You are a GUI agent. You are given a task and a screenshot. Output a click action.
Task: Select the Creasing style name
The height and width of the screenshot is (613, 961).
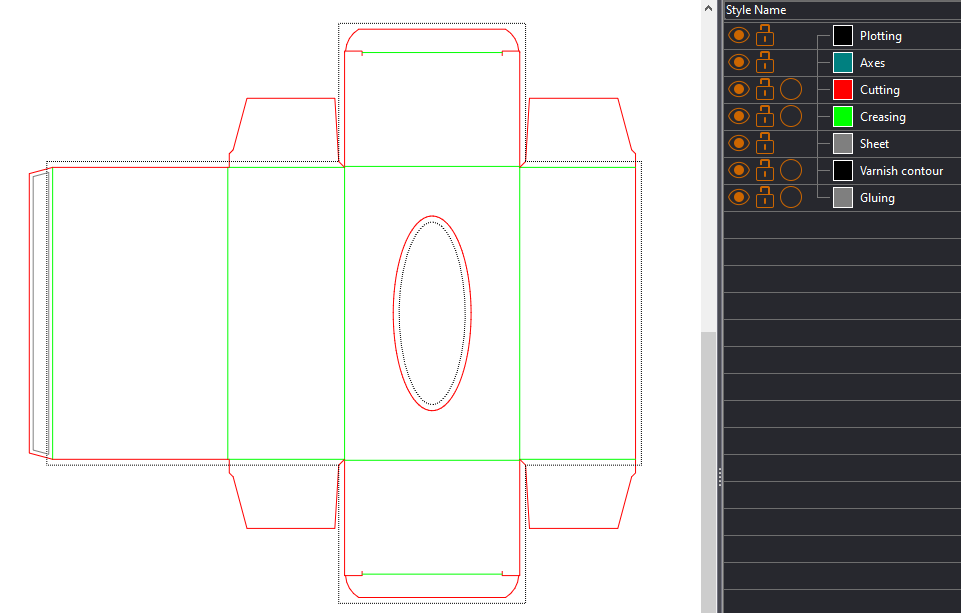point(883,116)
